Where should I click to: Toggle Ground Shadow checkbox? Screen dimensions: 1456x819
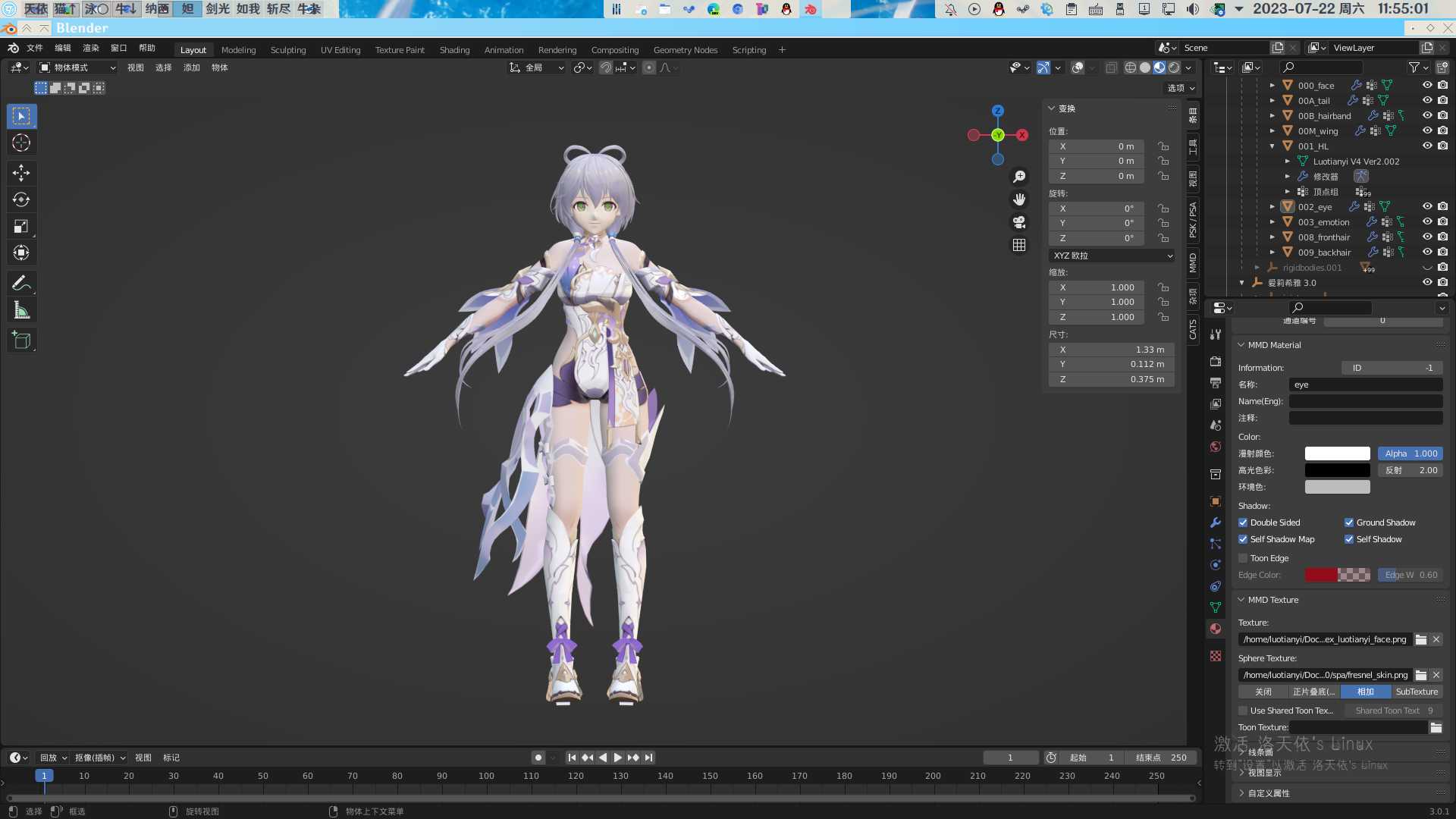[x=1349, y=522]
